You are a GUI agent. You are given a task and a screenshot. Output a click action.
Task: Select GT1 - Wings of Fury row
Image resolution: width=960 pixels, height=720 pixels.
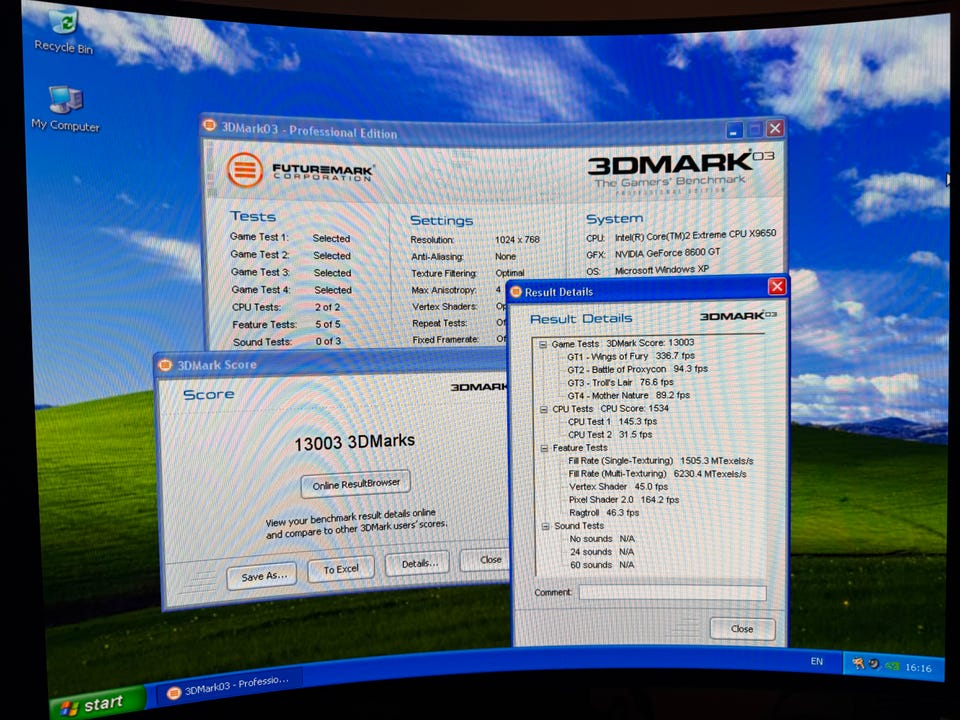pyautogui.click(x=631, y=356)
